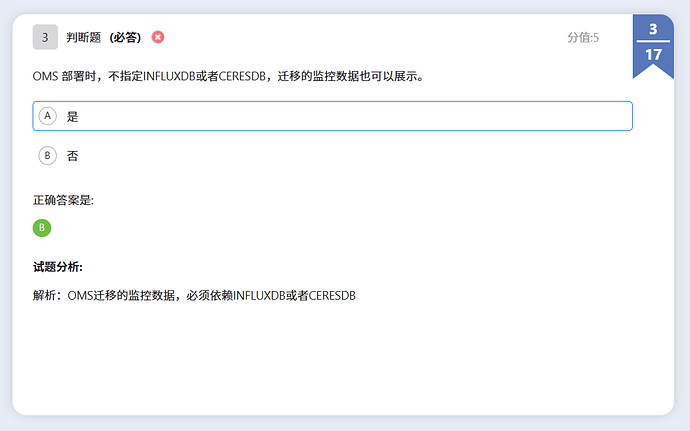690x431 pixels.
Task: Click the gray question number 3 badge
Action: [45, 37]
